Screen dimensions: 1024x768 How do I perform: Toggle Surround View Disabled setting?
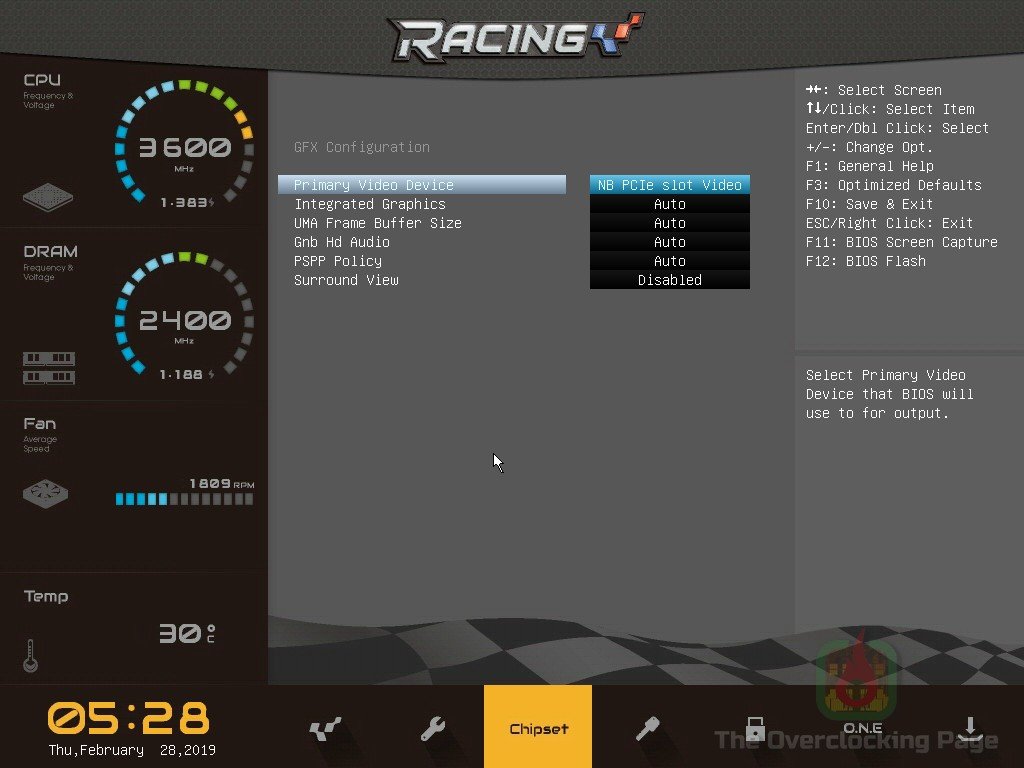(669, 280)
